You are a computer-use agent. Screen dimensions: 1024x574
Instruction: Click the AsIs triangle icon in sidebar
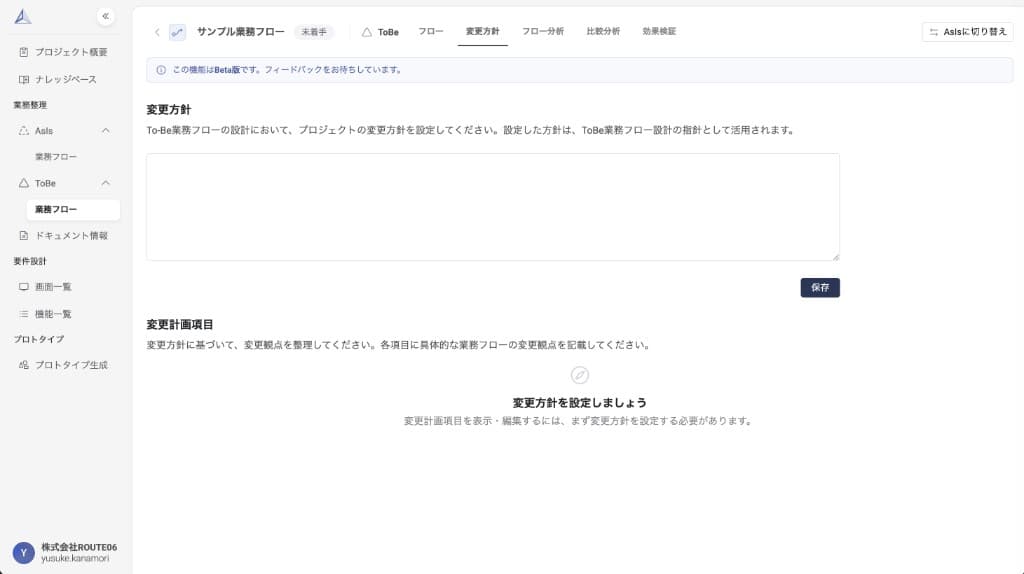pyautogui.click(x=24, y=131)
